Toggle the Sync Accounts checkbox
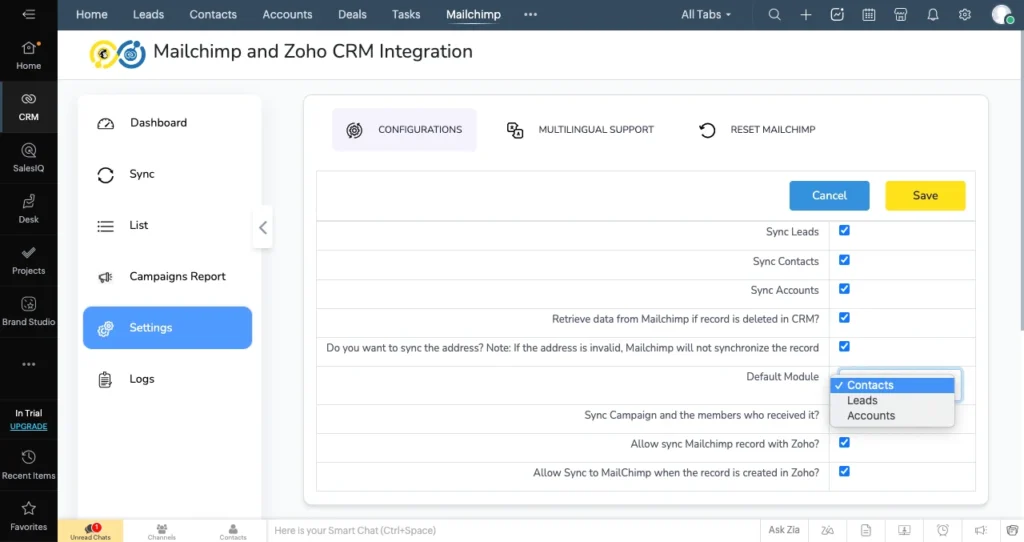This screenshot has width=1024, height=542. point(844,289)
